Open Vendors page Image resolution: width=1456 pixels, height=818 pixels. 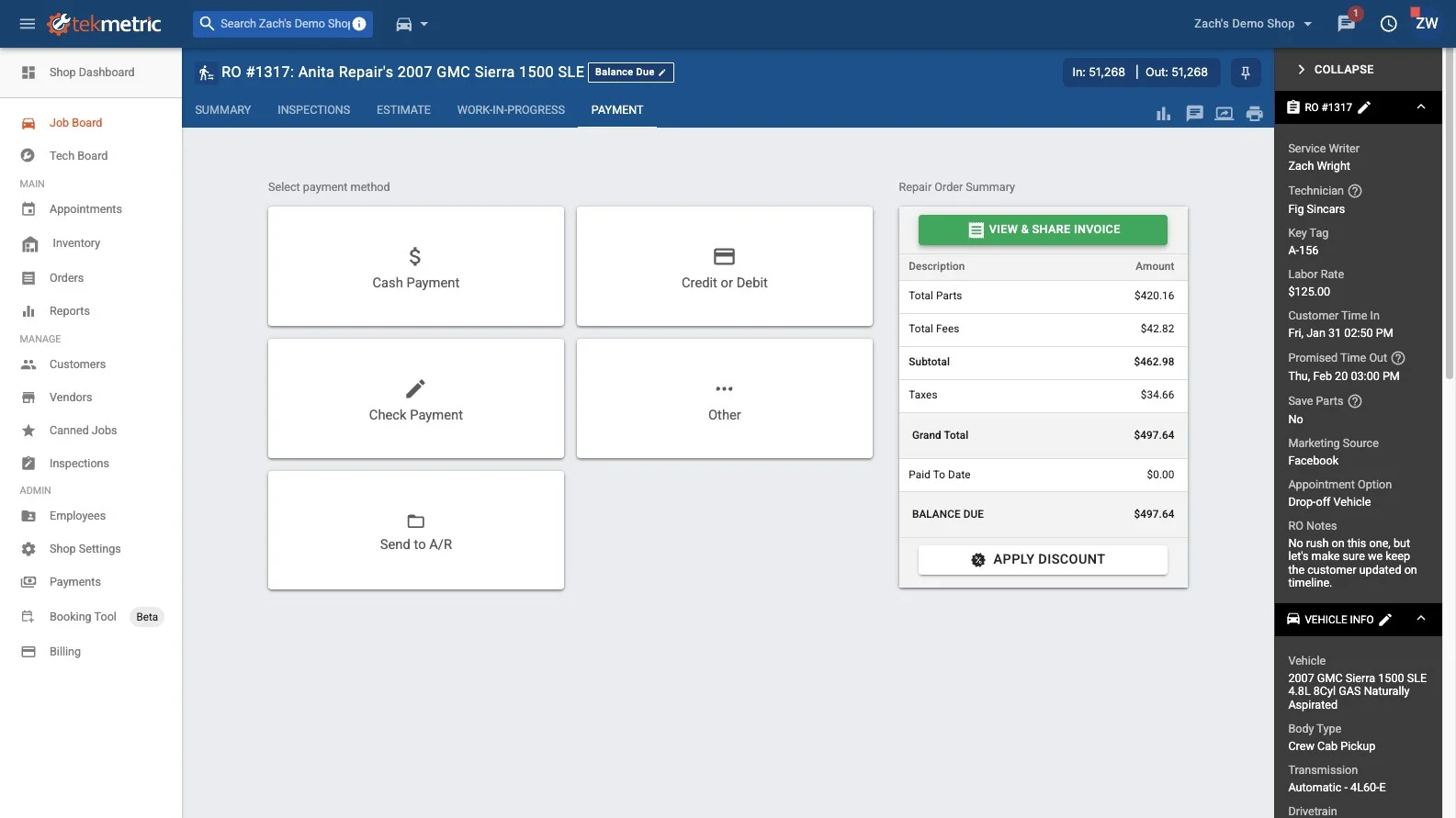point(91,398)
